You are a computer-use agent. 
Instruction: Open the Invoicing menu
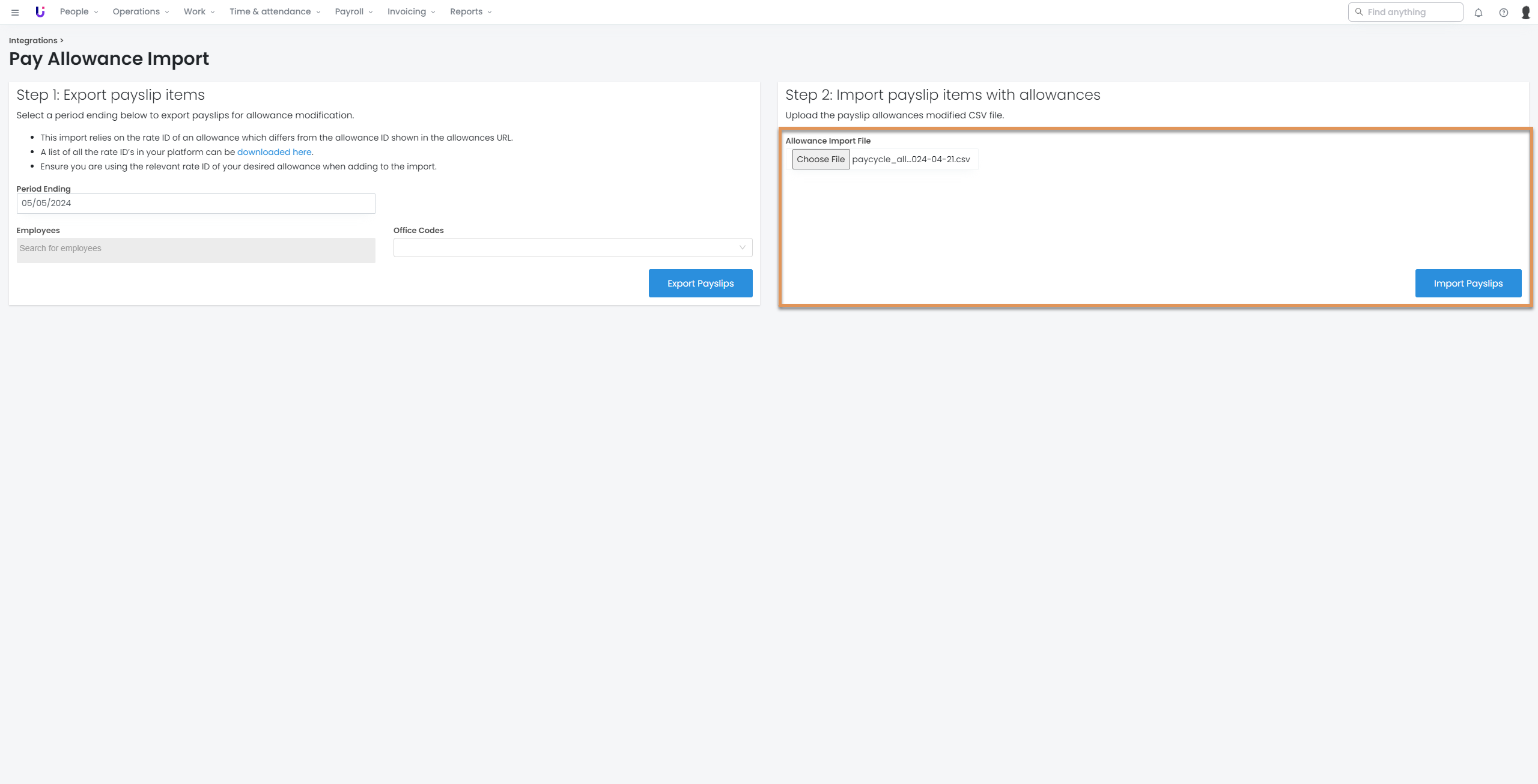(x=411, y=12)
